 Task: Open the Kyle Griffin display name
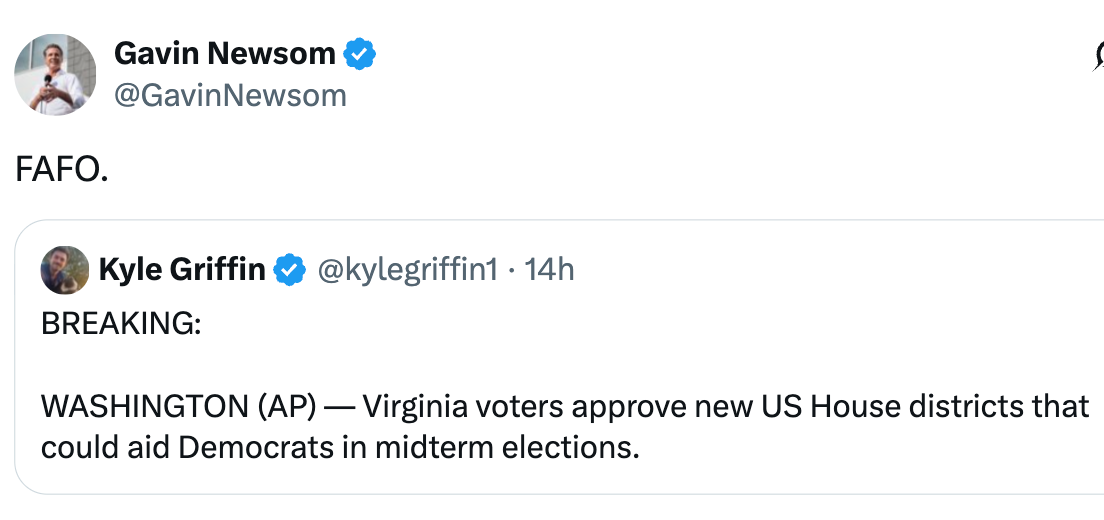181,269
